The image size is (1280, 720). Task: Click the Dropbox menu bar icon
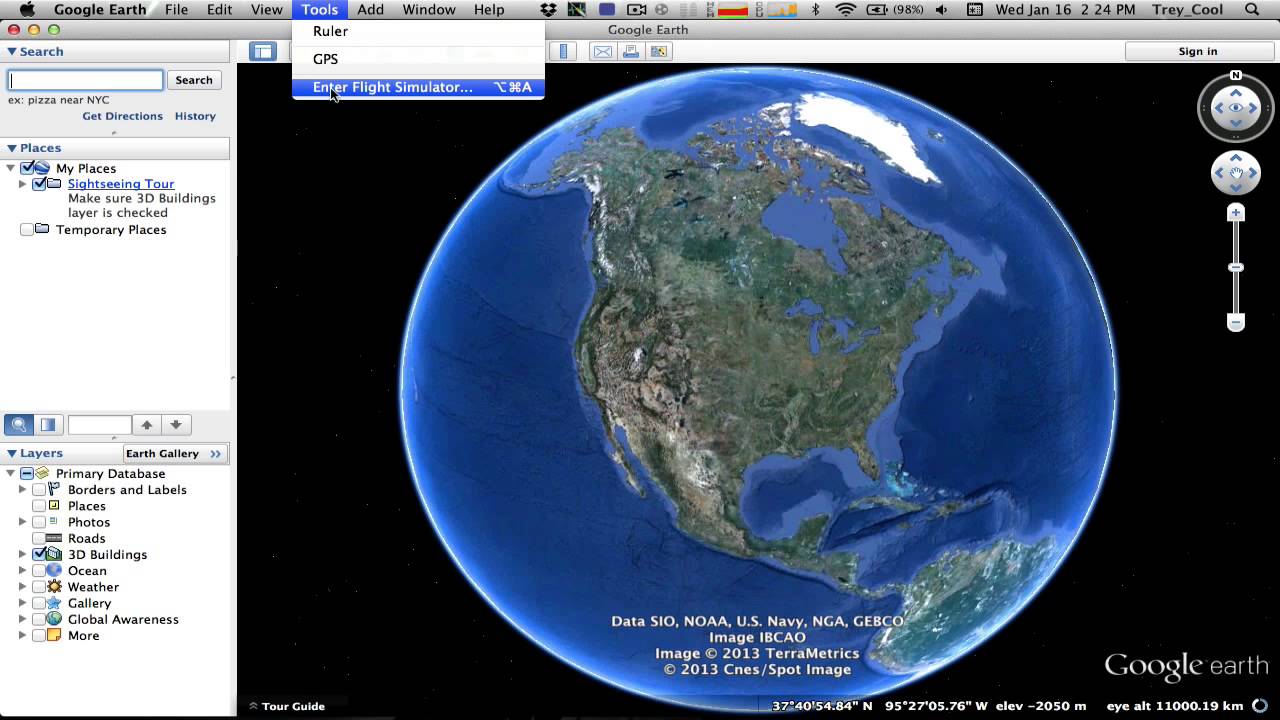pos(548,10)
